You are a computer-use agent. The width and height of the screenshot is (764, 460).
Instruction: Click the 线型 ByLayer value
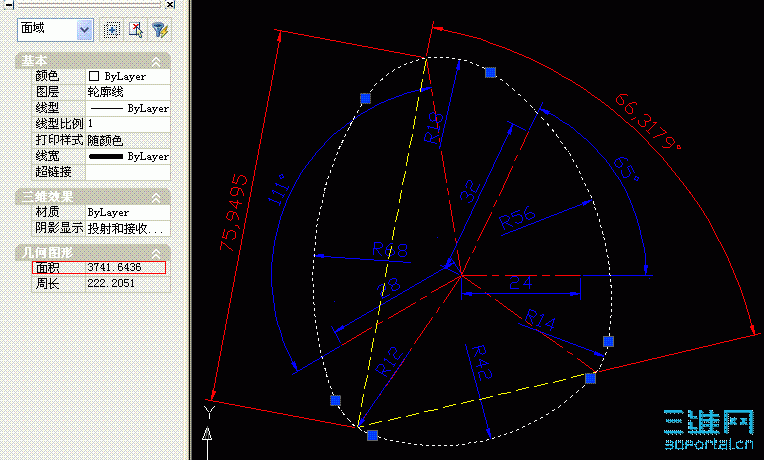click(x=128, y=108)
